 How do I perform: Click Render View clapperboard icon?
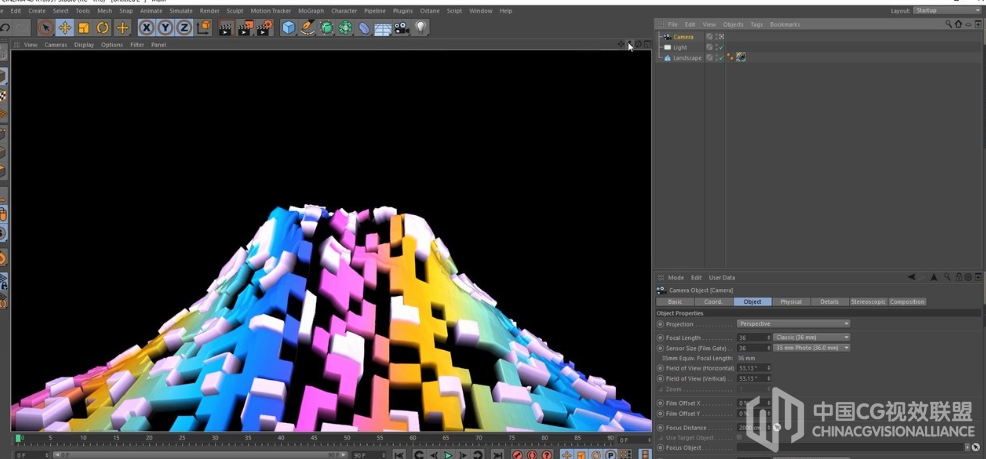[226, 28]
